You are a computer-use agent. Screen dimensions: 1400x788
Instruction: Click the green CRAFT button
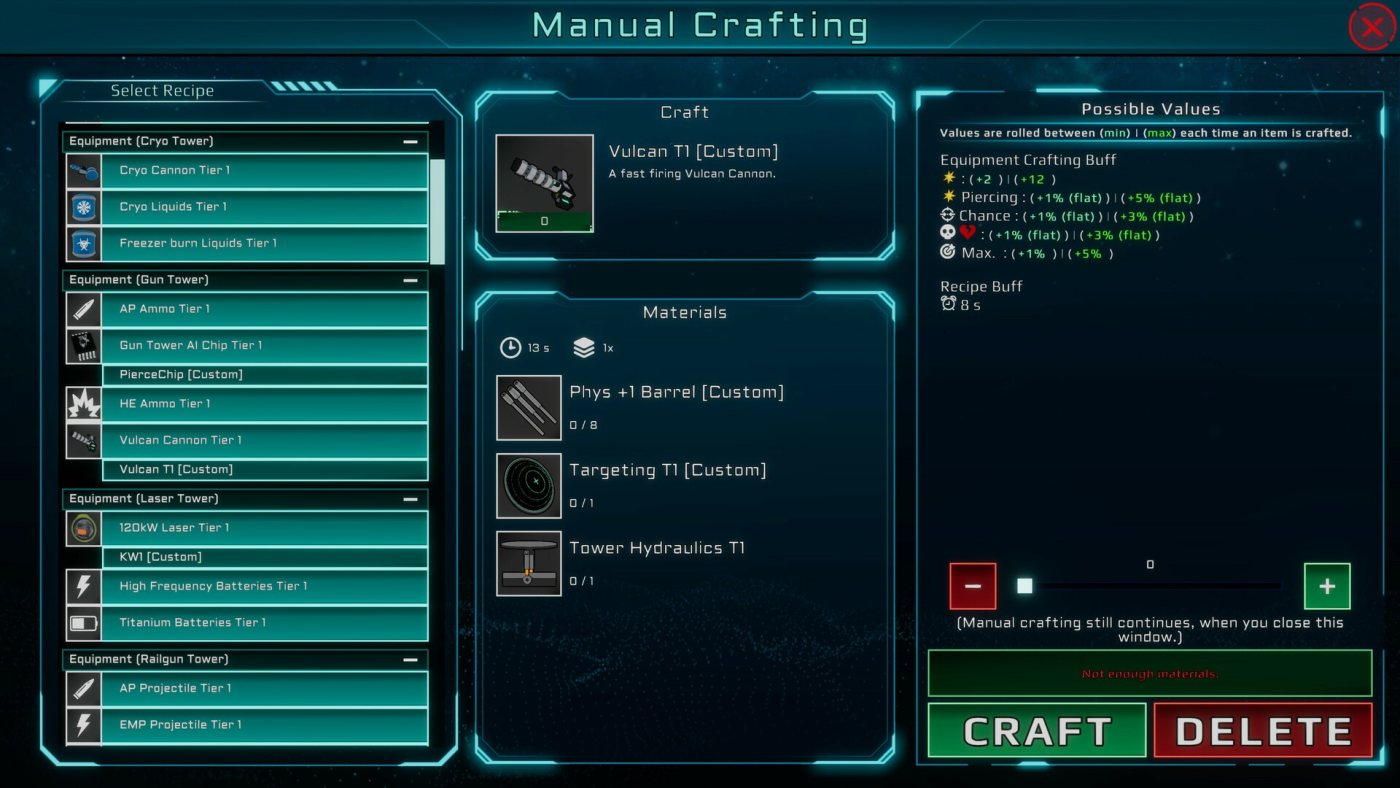(x=1037, y=731)
